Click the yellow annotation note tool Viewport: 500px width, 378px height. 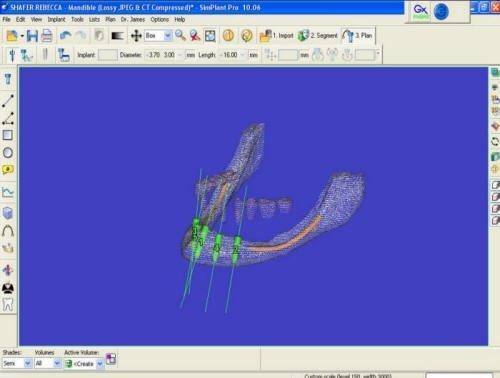(x=8, y=170)
